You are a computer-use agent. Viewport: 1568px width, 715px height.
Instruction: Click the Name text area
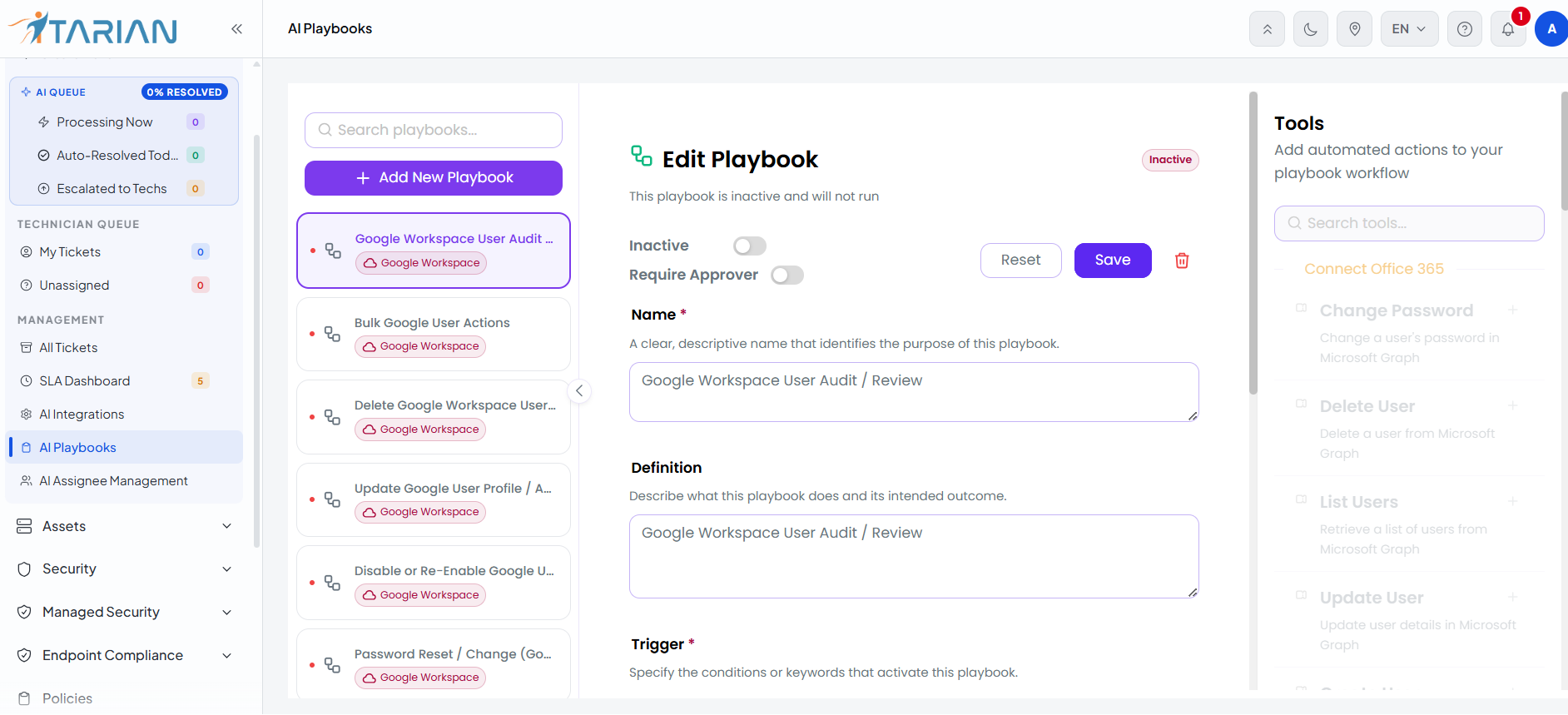click(x=914, y=392)
